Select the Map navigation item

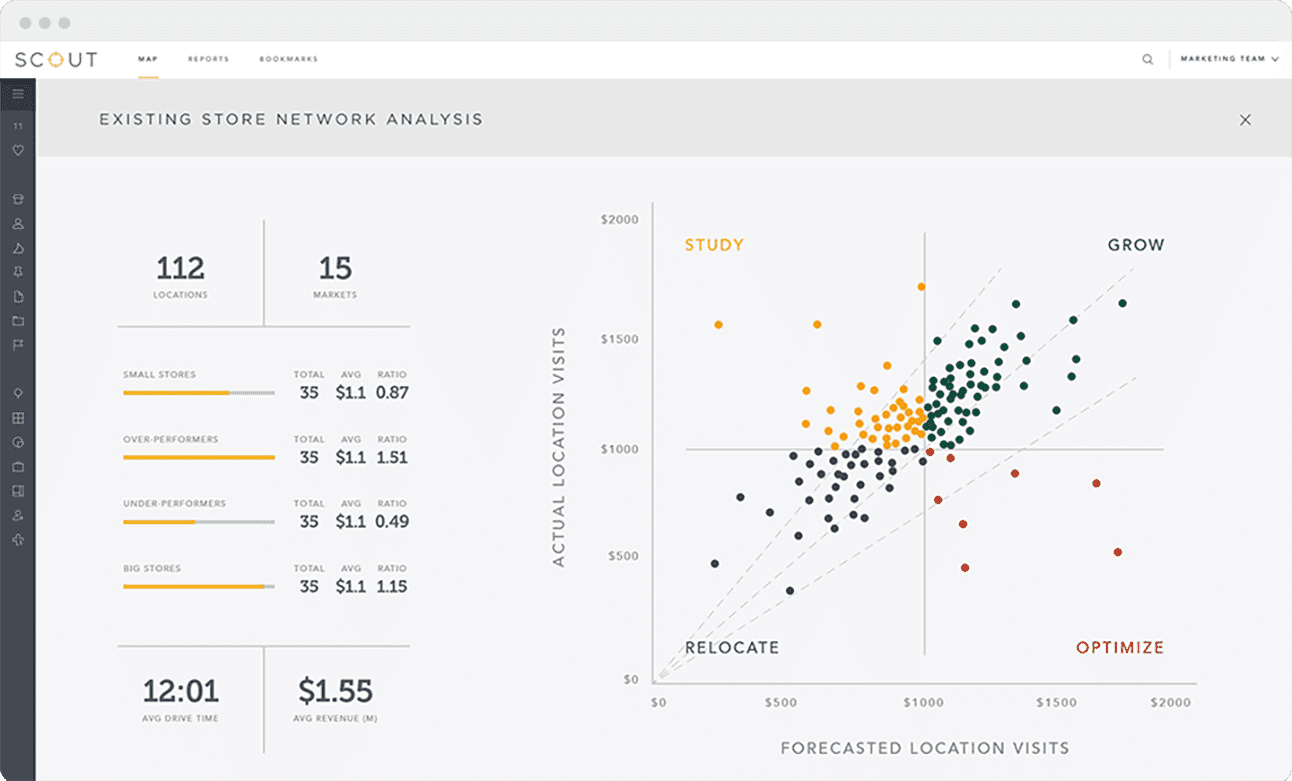click(x=147, y=59)
